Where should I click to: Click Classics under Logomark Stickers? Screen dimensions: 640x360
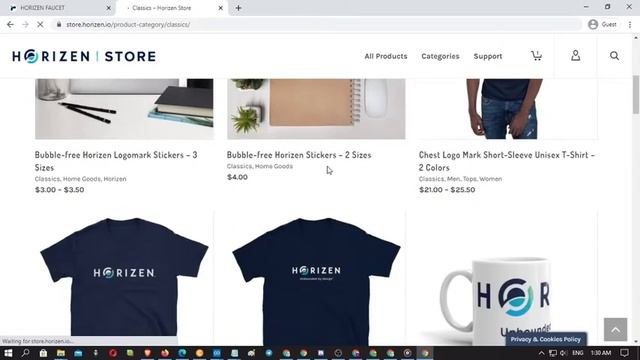pyautogui.click(x=47, y=179)
